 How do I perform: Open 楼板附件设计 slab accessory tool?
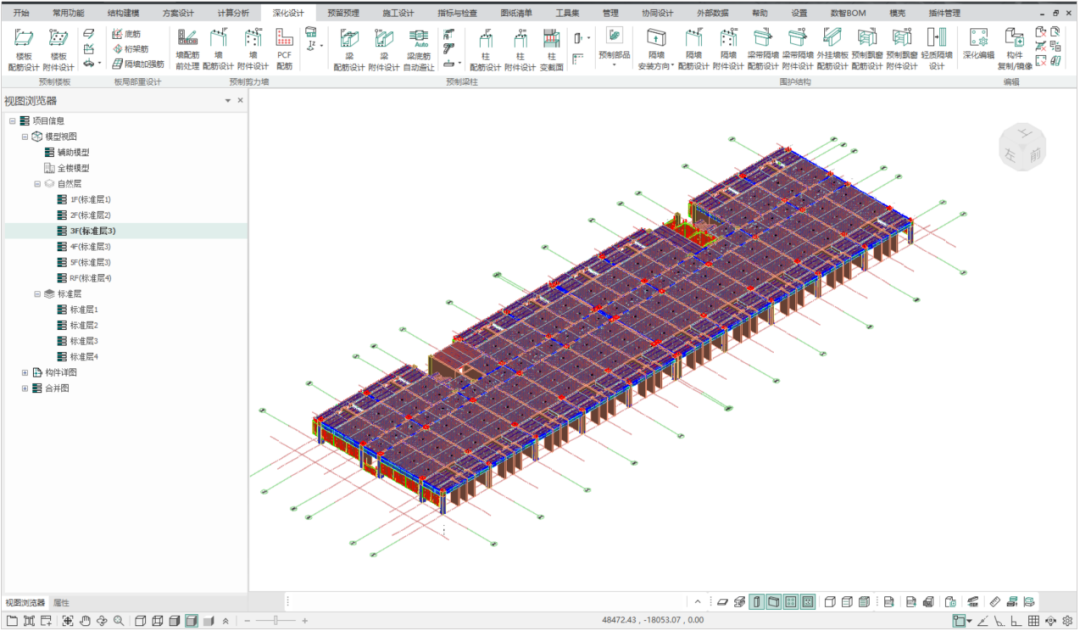59,50
